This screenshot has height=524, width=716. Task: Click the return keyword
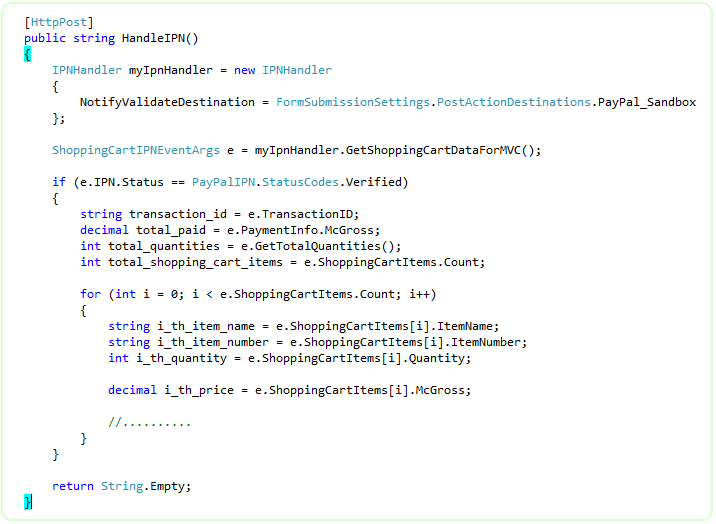(73, 486)
